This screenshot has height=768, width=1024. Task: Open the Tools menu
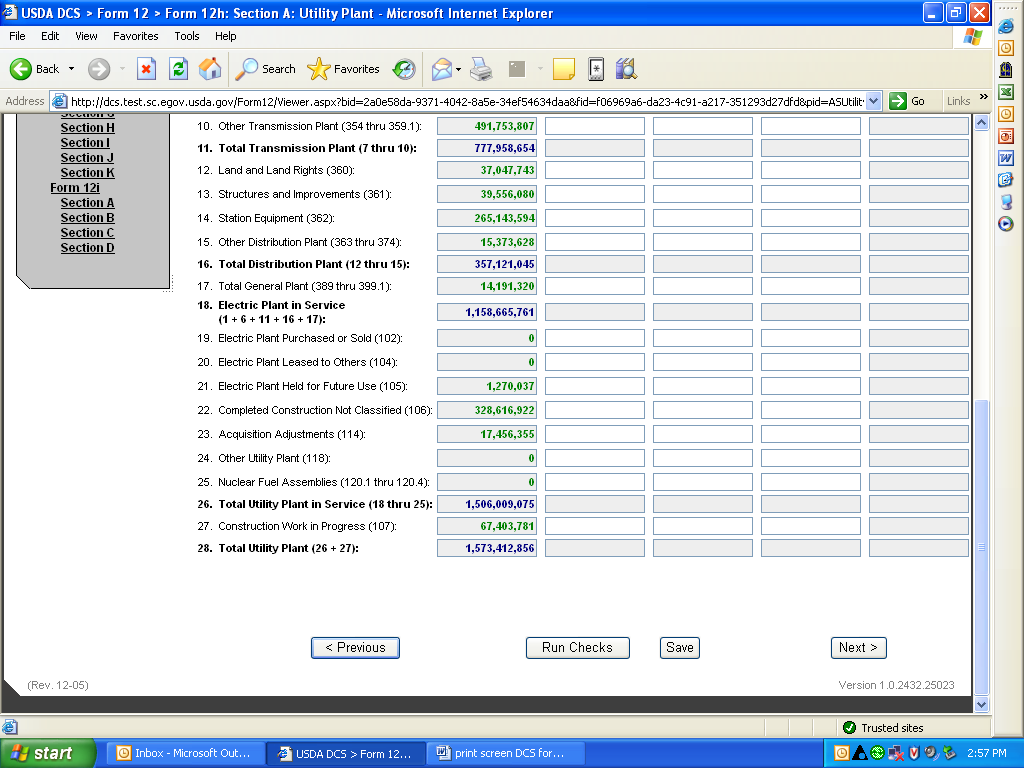[187, 36]
